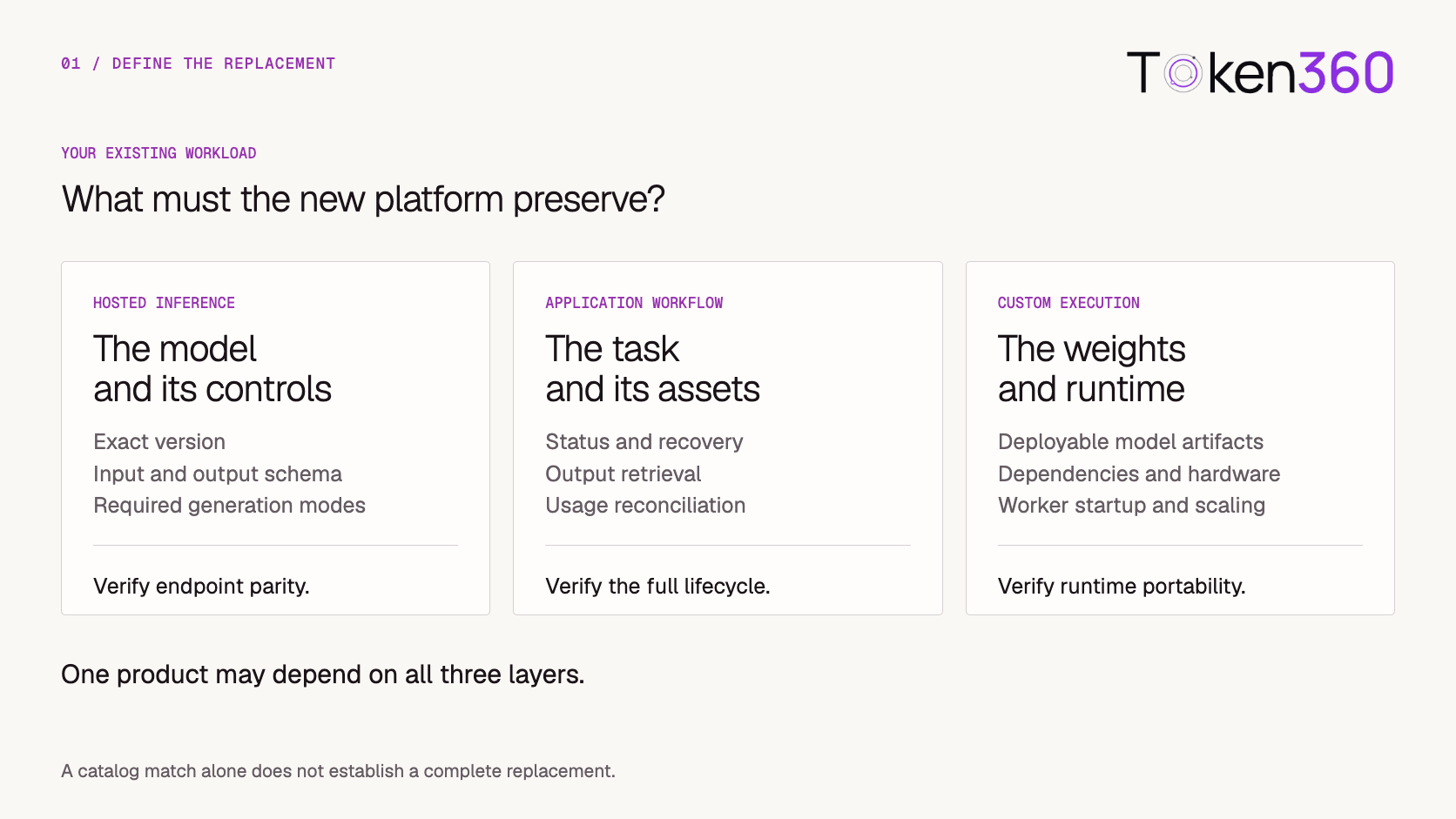1456x819 pixels.
Task: Click the footnote about a catalog match alone
Action: pyautogui.click(x=338, y=771)
